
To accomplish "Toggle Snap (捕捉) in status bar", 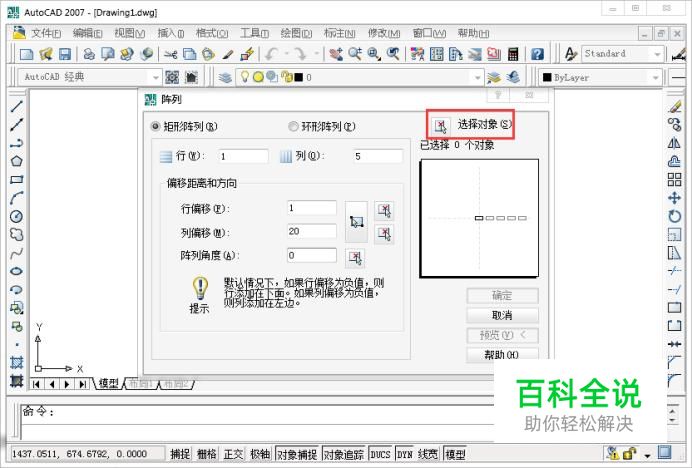I will pos(180,453).
